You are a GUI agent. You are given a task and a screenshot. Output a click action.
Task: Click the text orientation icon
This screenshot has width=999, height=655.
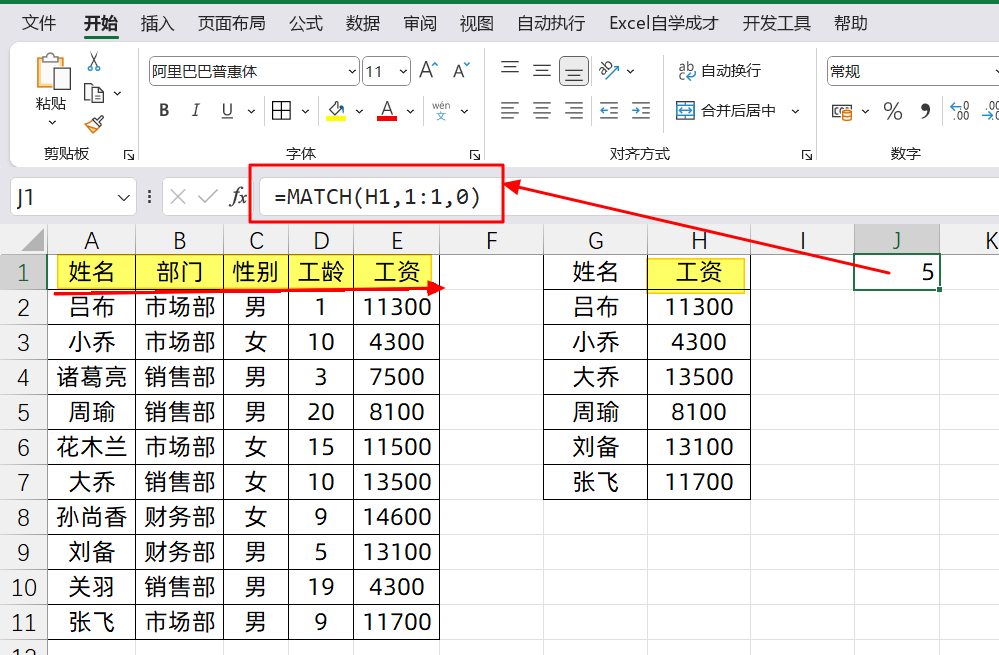pyautogui.click(x=610, y=70)
